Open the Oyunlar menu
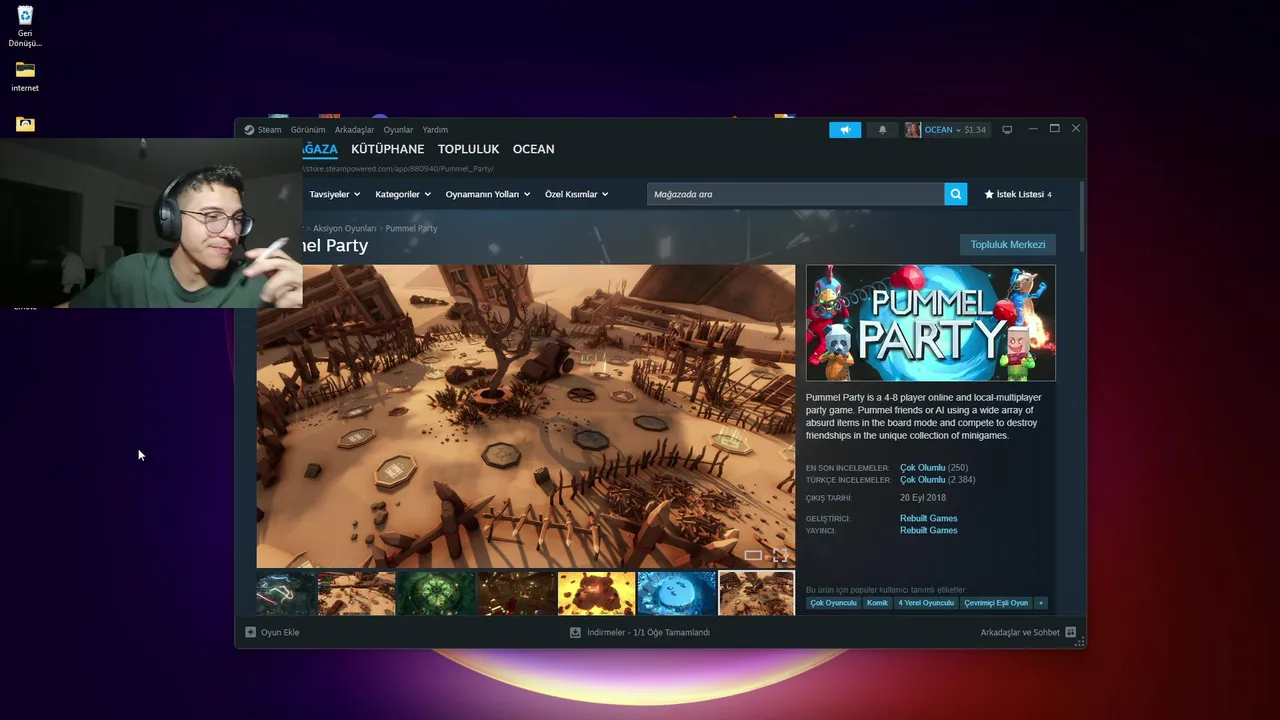1280x720 pixels. [398, 130]
